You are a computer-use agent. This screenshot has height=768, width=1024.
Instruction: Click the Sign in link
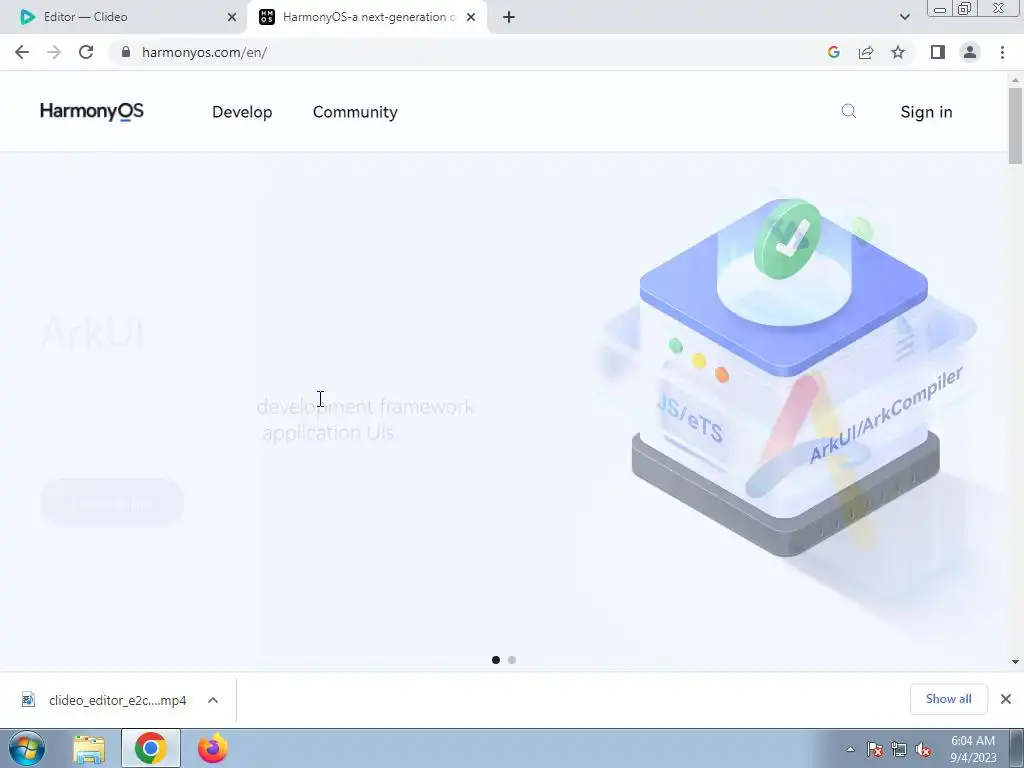(x=926, y=112)
